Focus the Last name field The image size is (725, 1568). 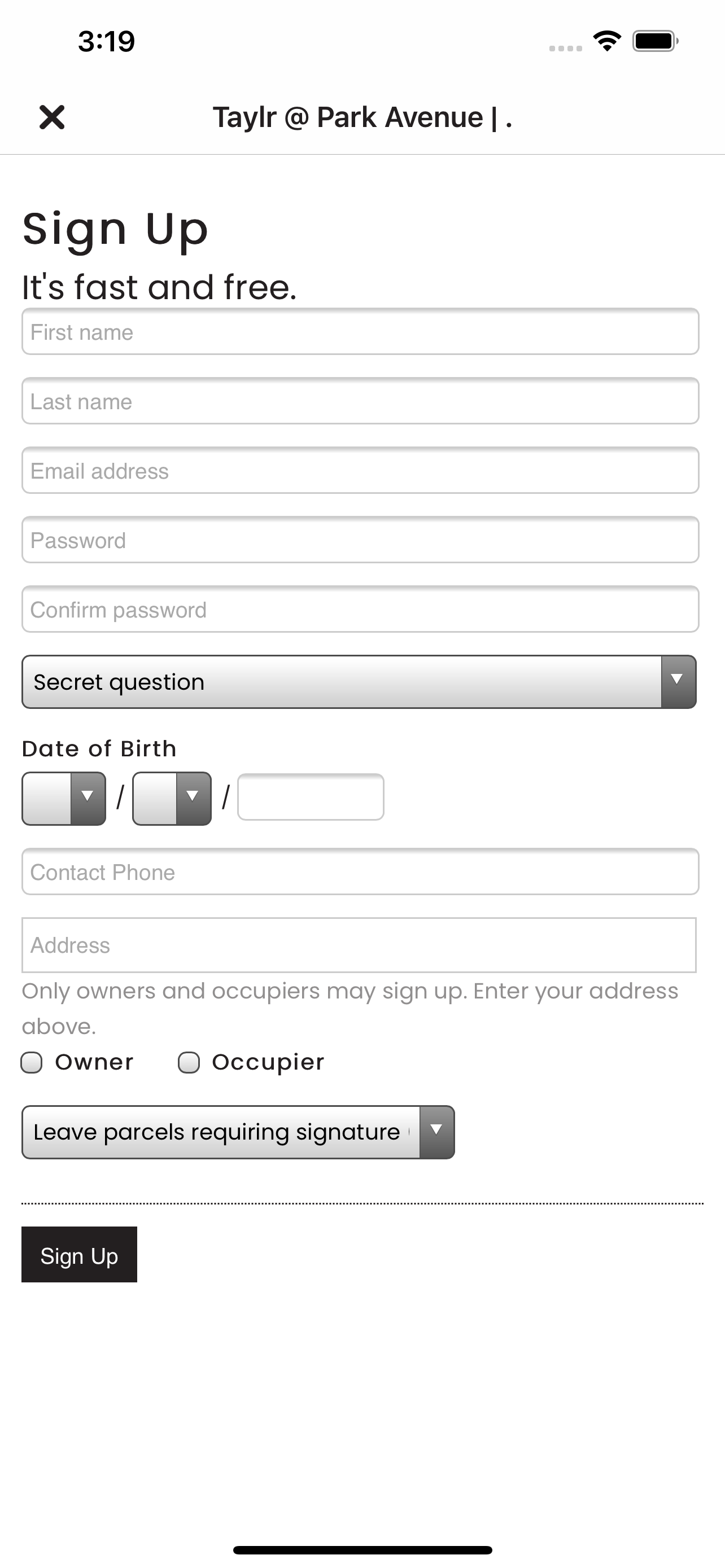[x=360, y=401]
